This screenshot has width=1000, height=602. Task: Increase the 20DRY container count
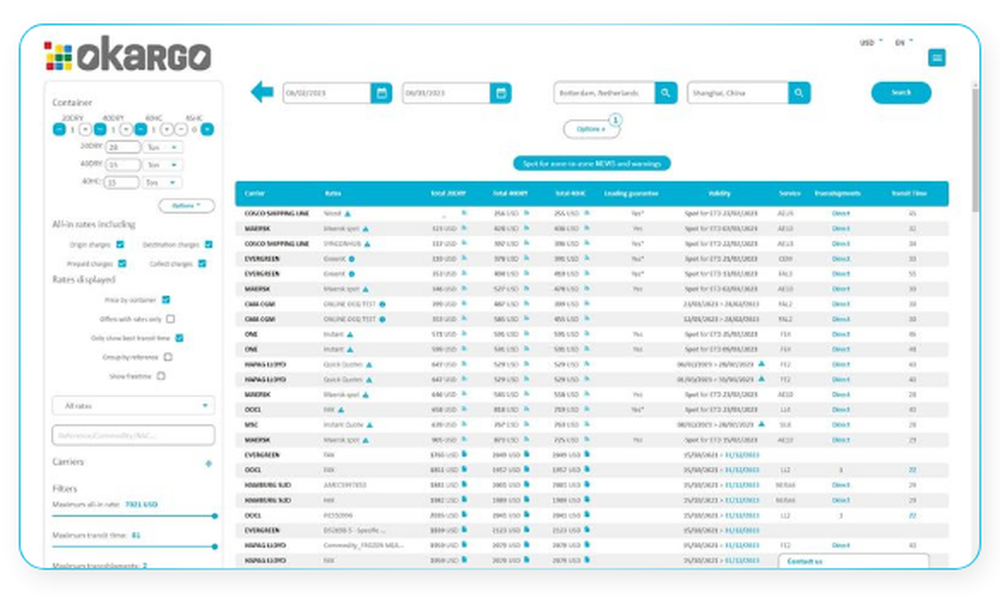coord(85,129)
